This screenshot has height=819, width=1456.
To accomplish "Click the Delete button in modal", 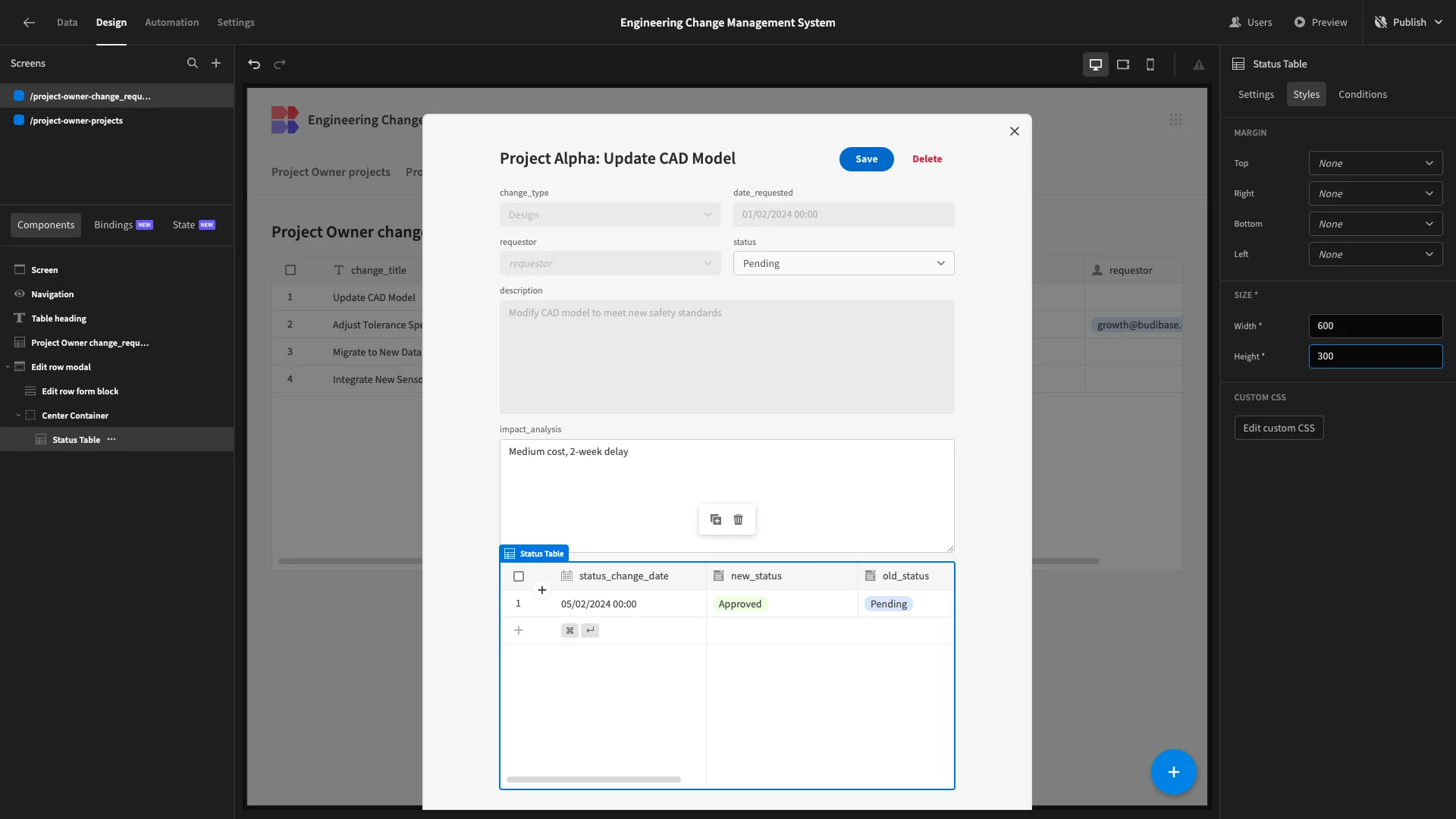I will [x=927, y=159].
